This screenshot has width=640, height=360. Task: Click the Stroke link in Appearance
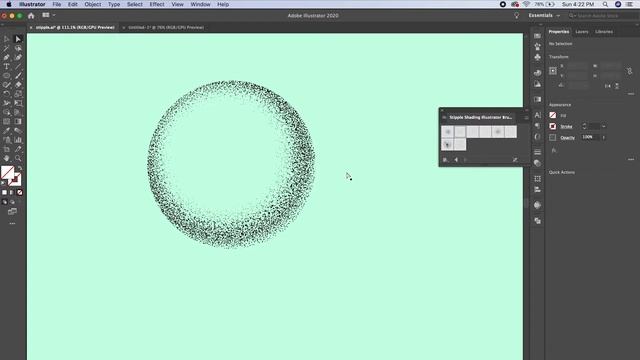[x=566, y=127]
